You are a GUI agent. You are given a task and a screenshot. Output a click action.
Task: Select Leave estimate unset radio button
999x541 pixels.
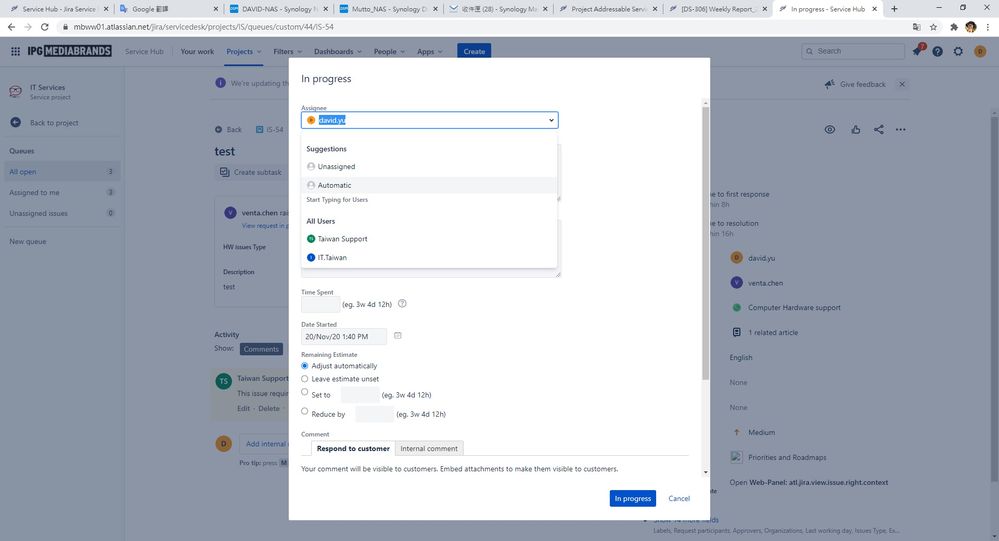click(305, 379)
